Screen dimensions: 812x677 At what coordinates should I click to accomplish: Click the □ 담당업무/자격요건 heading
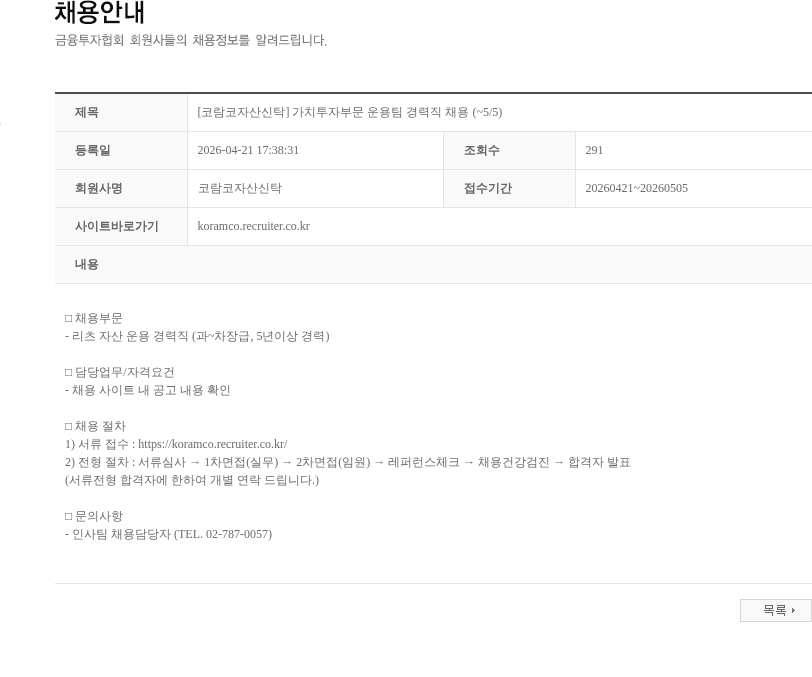coord(120,372)
